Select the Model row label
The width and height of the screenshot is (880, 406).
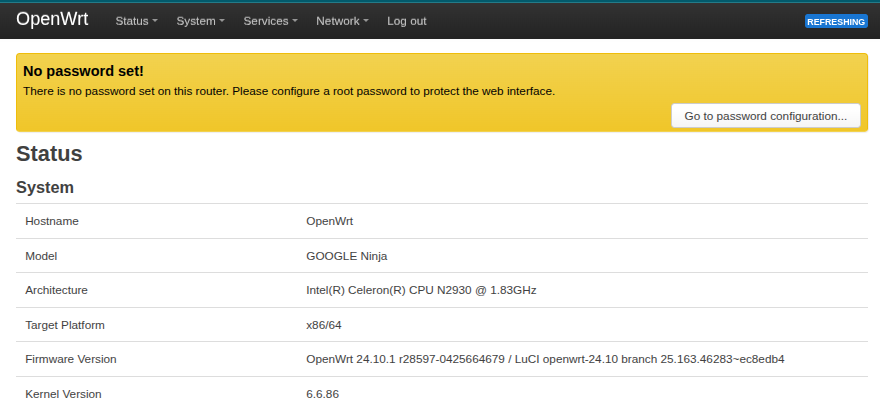click(41, 256)
